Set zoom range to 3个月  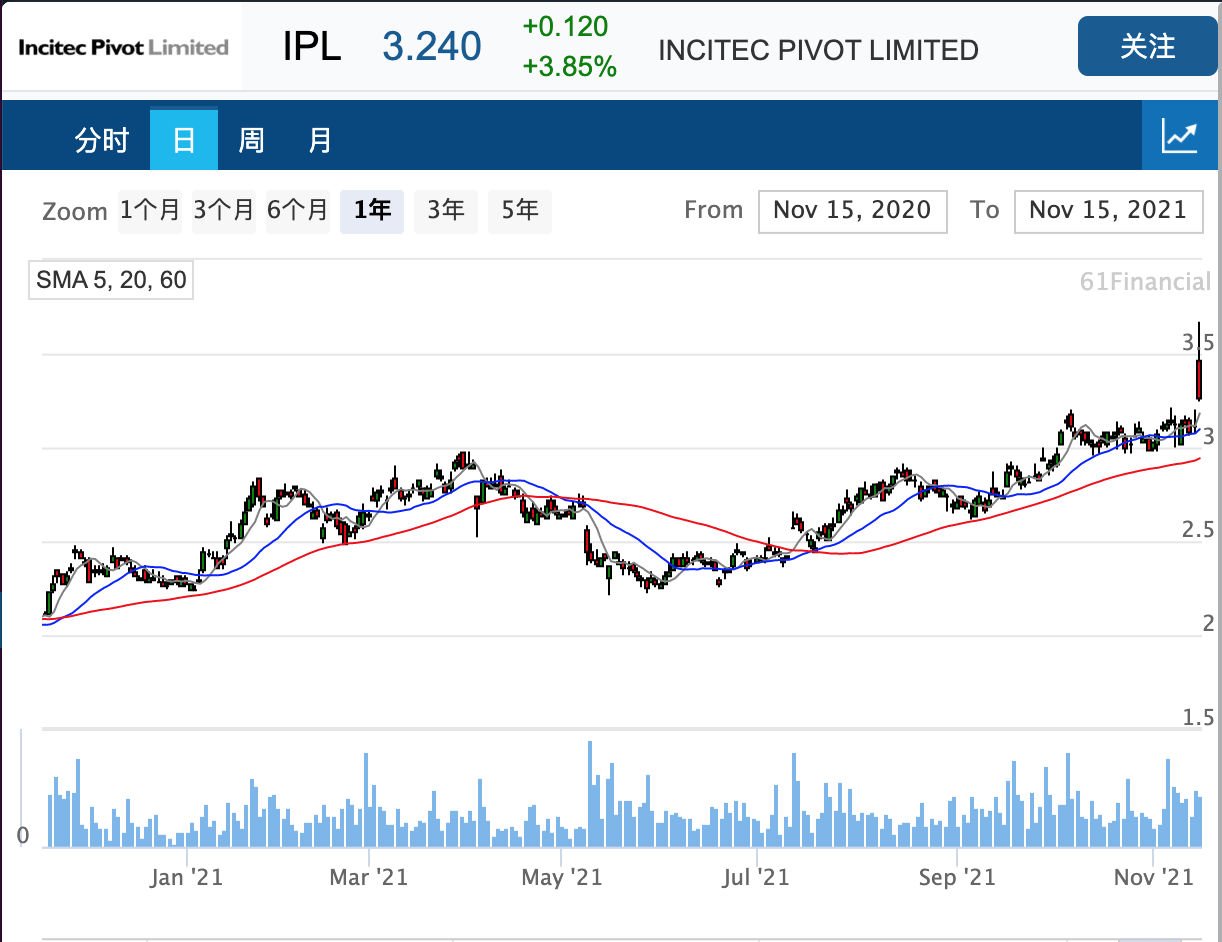coord(224,211)
